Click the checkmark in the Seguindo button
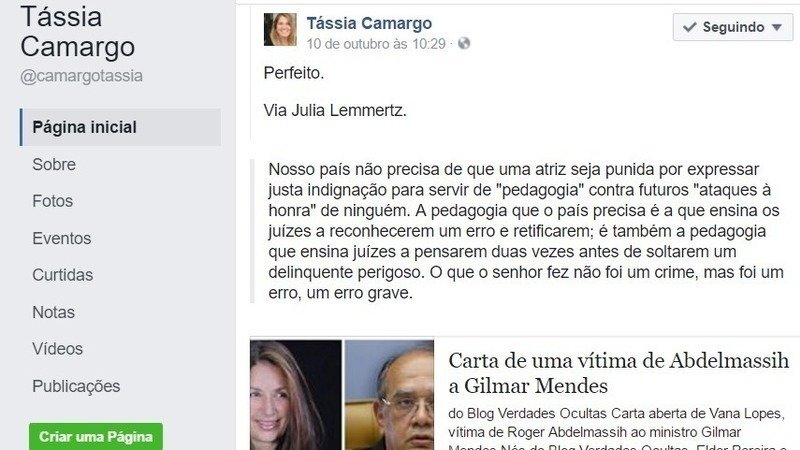This screenshot has width=800, height=450. tap(690, 27)
